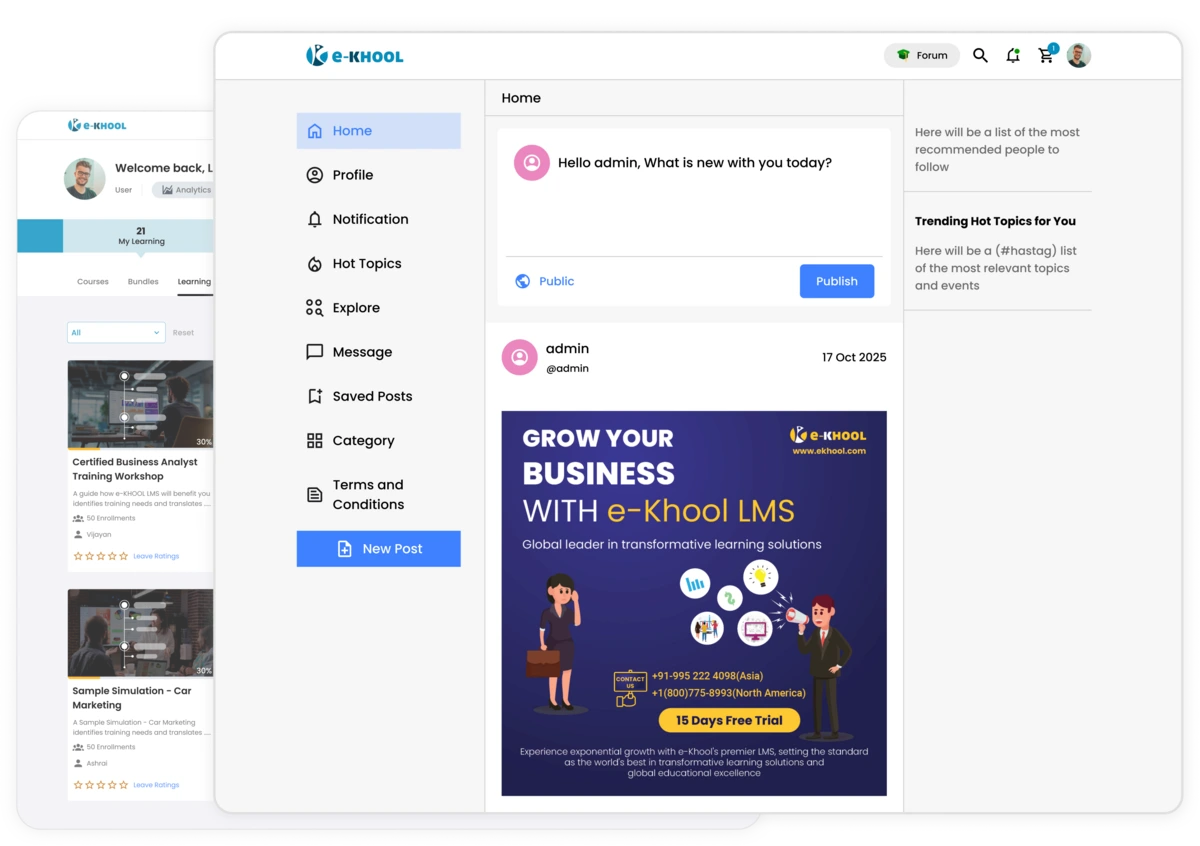The height and width of the screenshot is (846, 1200).
Task: Select the Saved Posts bookmark icon
Action: point(313,396)
